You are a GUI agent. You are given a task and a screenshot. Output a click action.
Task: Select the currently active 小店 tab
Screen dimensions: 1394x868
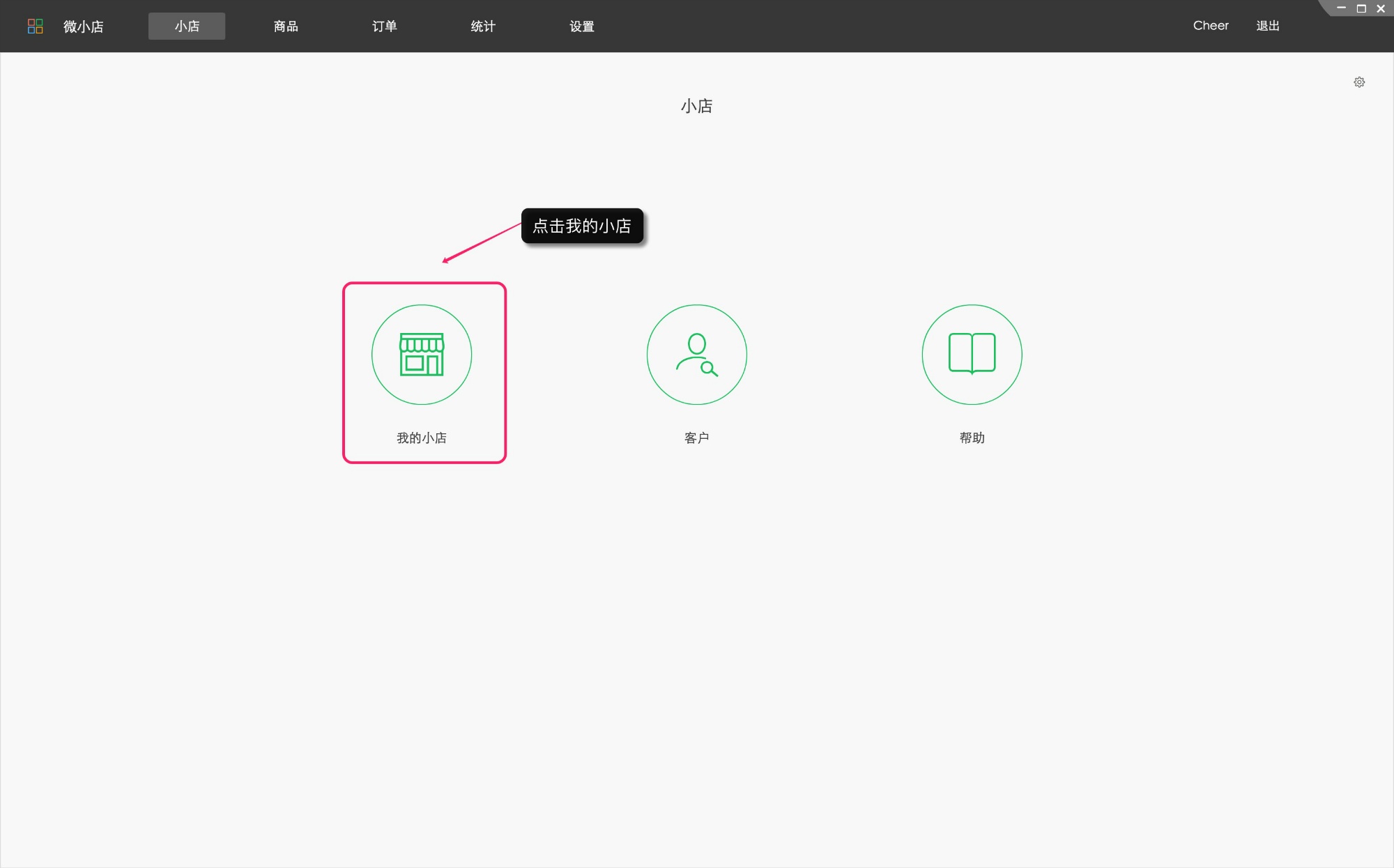[186, 26]
